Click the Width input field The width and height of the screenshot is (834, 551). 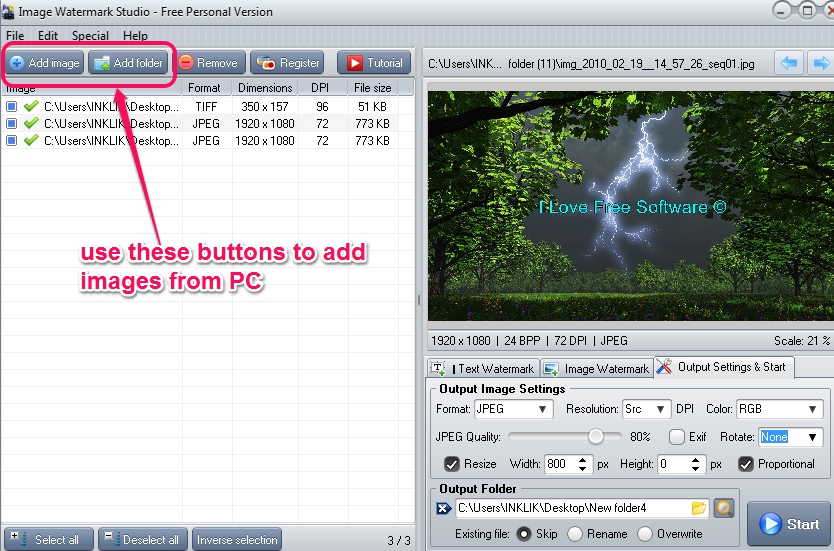pos(560,464)
